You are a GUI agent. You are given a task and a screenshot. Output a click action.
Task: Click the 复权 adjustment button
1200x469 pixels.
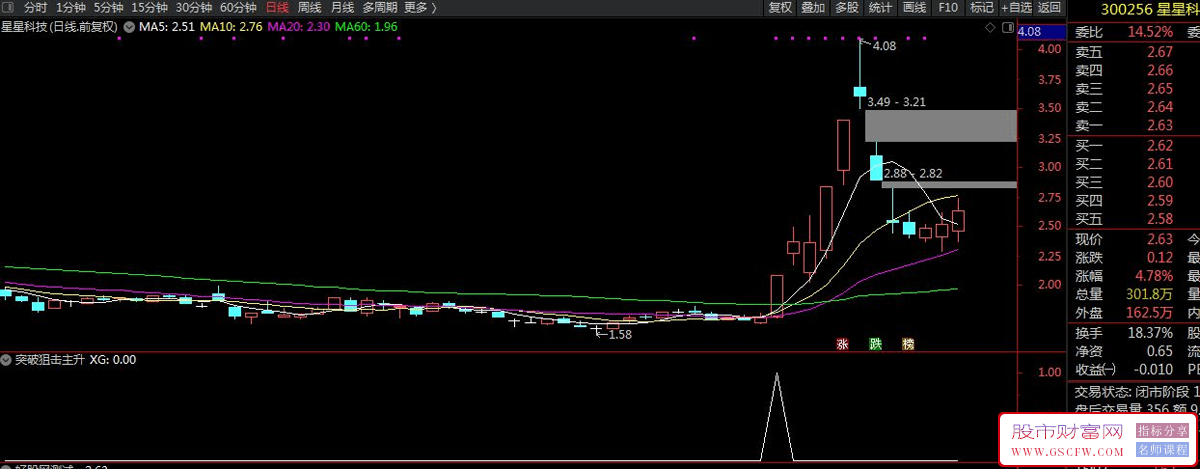[780, 7]
